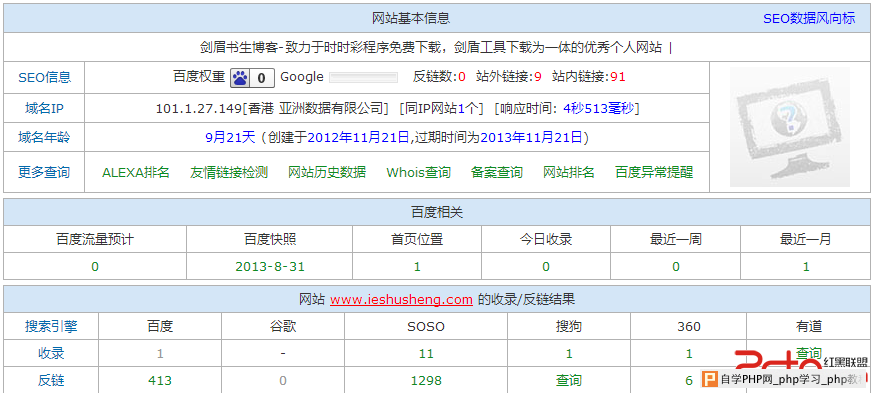Open 网站排名 link
Image resolution: width=871 pixels, height=393 pixels.
pyautogui.click(x=569, y=172)
